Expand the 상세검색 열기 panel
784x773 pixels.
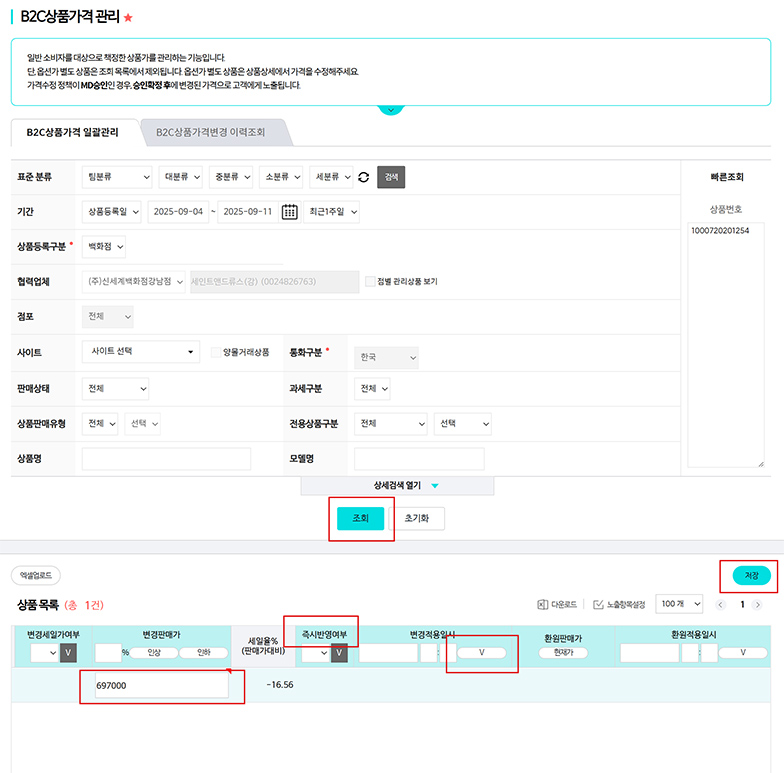(x=397, y=485)
